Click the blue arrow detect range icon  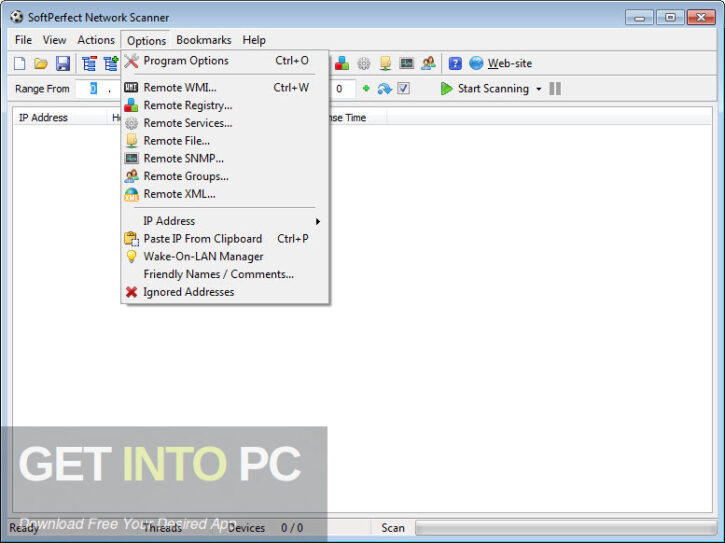point(384,88)
